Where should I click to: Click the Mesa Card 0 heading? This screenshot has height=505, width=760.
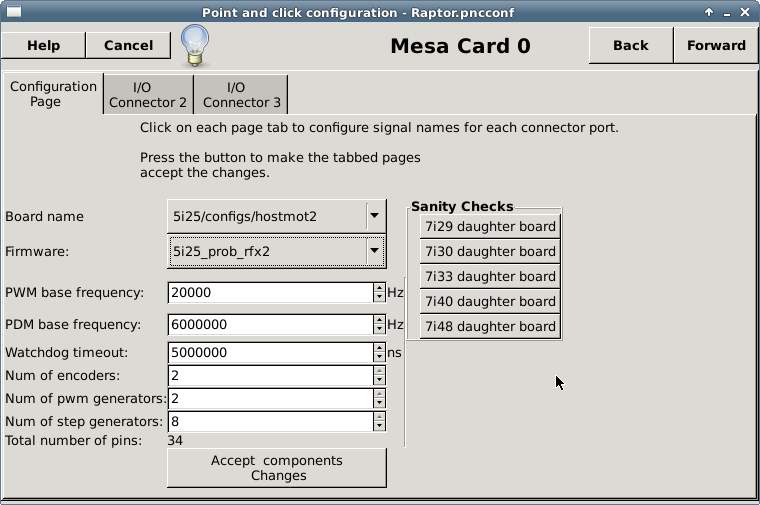(x=460, y=46)
